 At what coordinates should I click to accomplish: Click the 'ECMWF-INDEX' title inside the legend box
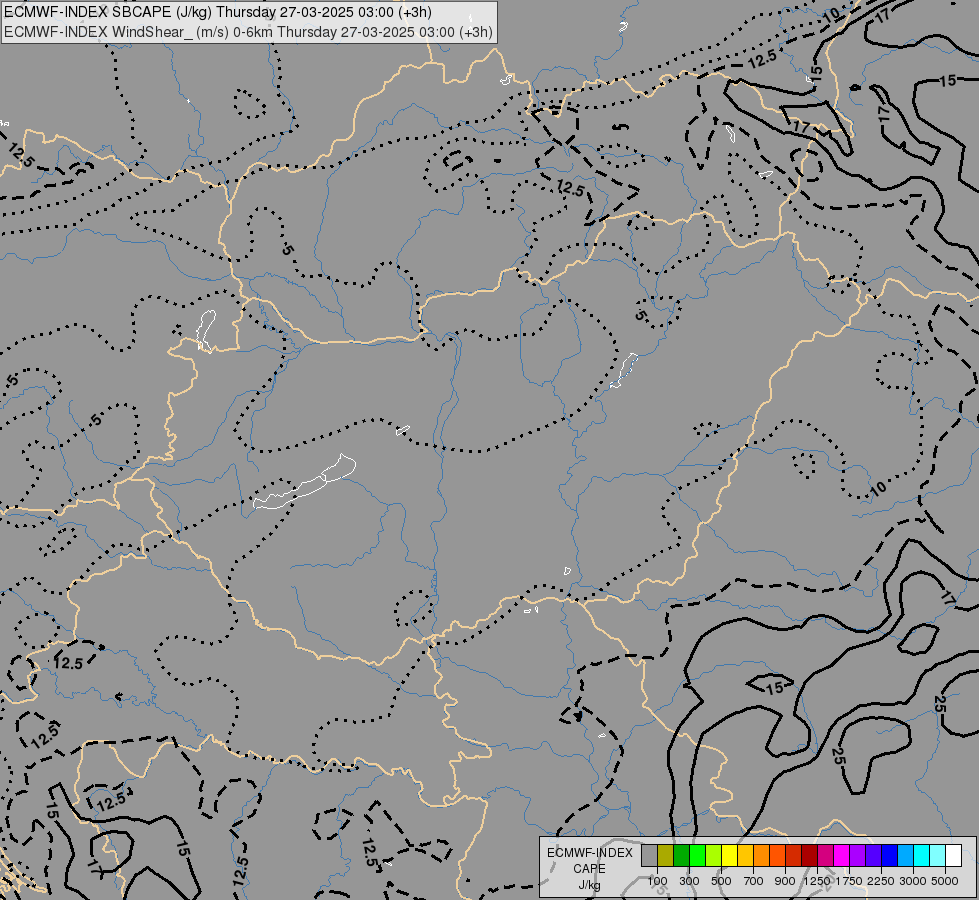click(589, 853)
